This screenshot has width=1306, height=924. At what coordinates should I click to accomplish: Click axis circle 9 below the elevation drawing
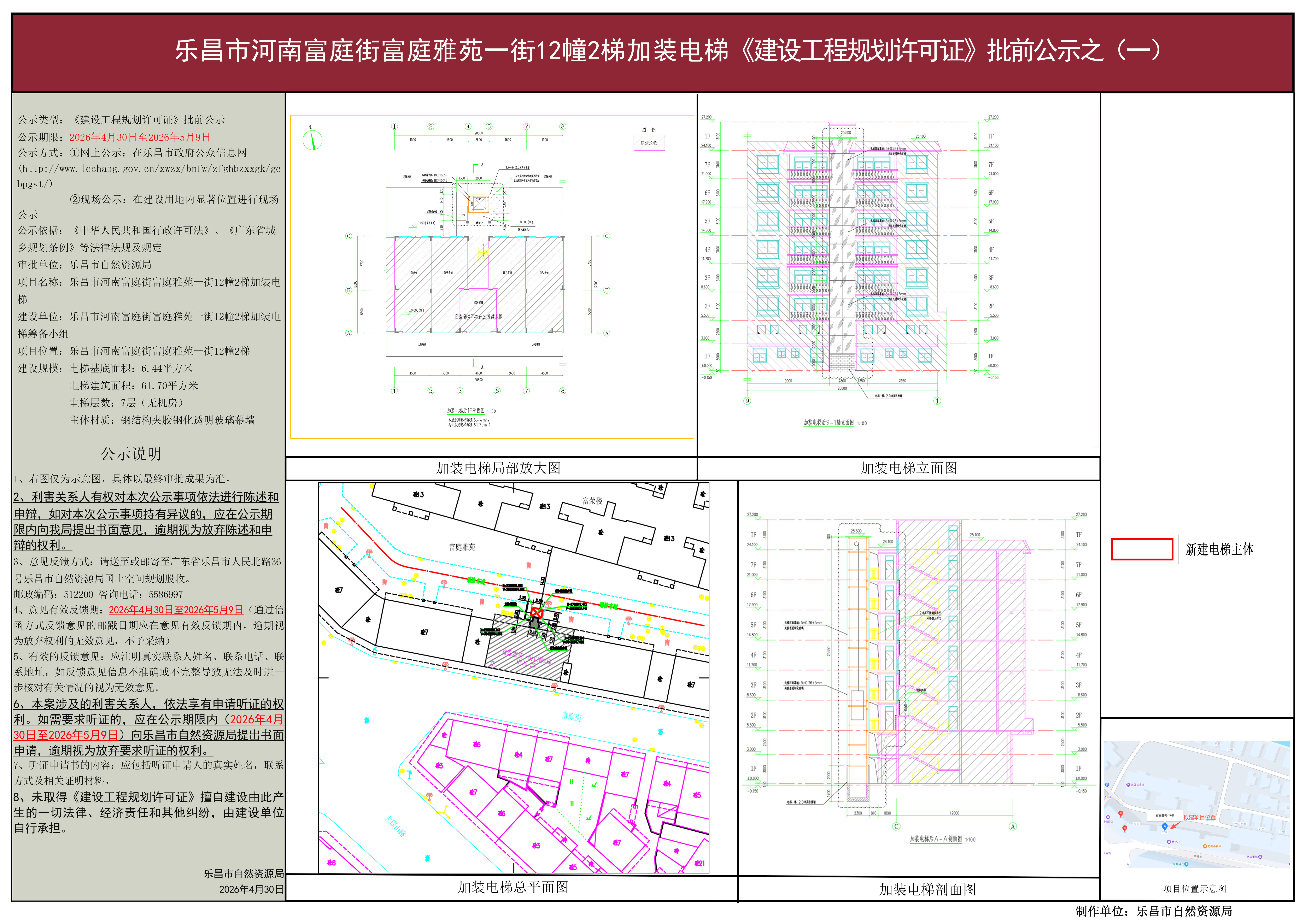pos(747,401)
